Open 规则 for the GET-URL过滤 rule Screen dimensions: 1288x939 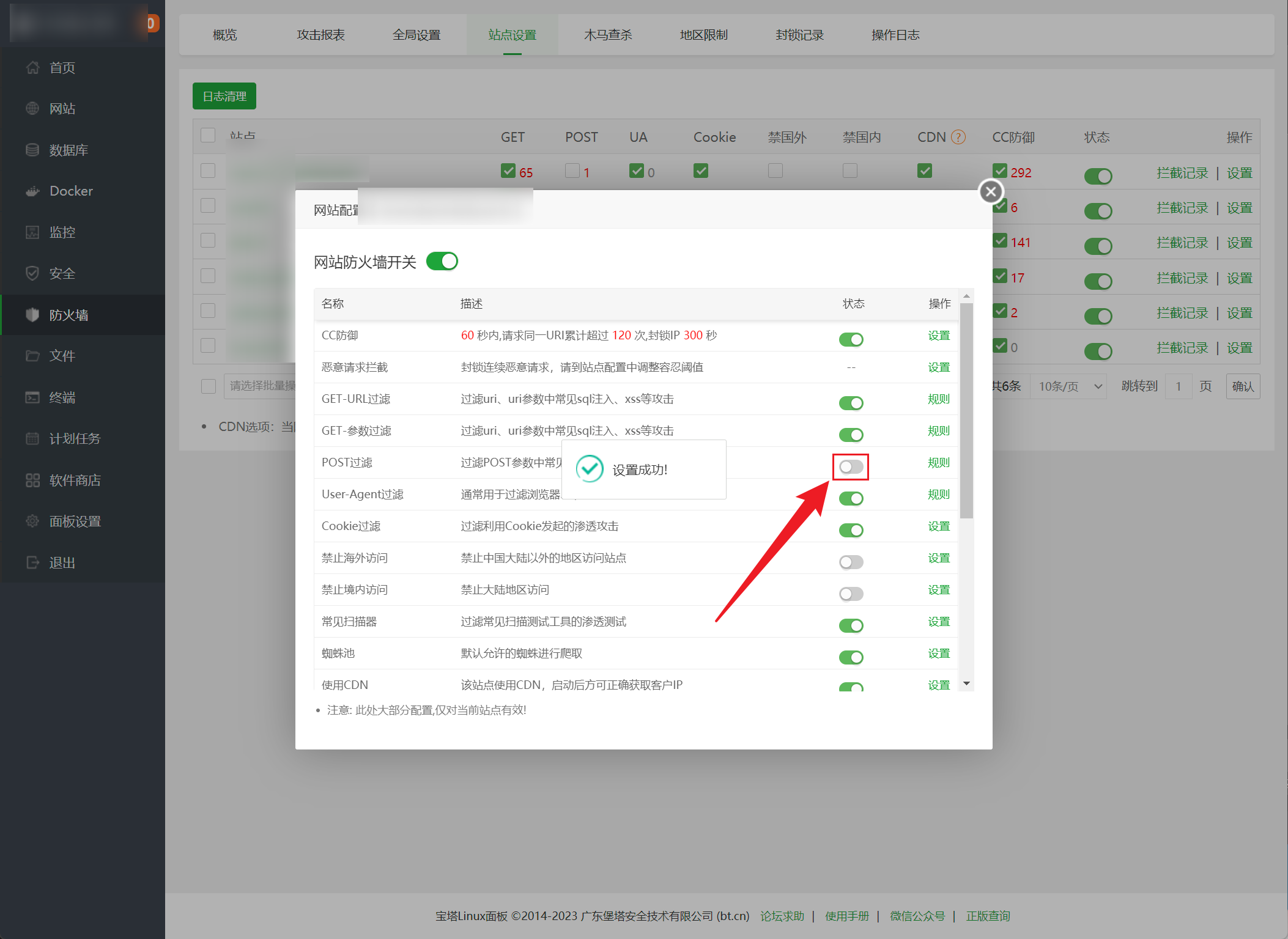(939, 399)
